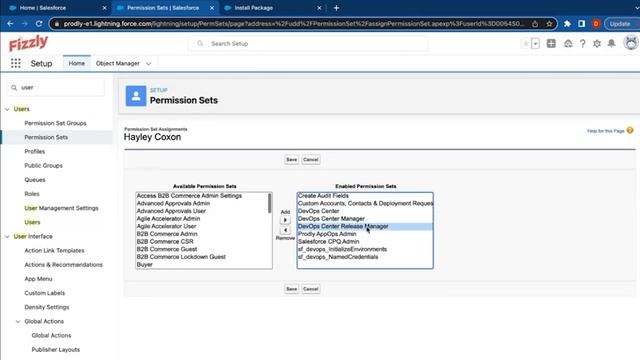The height and width of the screenshot is (360, 640).
Task: Open a new browser tab
Action: click(336, 8)
